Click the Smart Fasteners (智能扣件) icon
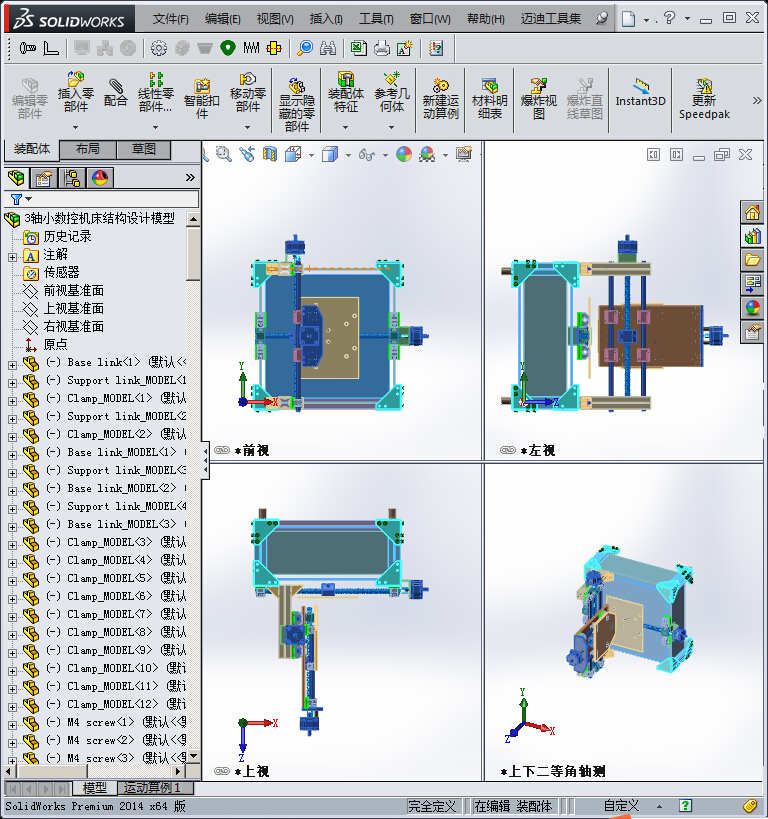Viewport: 768px width, 819px height. 202,99
